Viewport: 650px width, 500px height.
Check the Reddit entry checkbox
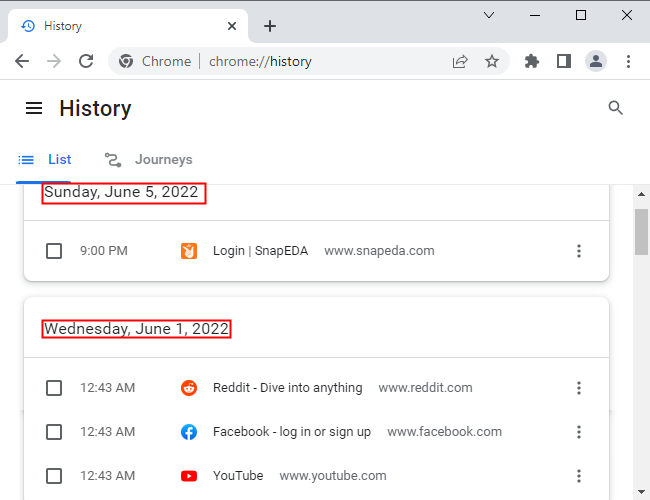click(x=54, y=388)
